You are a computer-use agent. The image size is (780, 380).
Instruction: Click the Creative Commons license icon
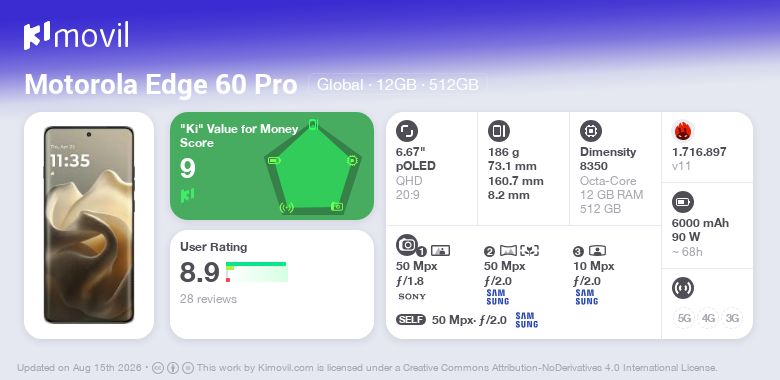(158, 368)
